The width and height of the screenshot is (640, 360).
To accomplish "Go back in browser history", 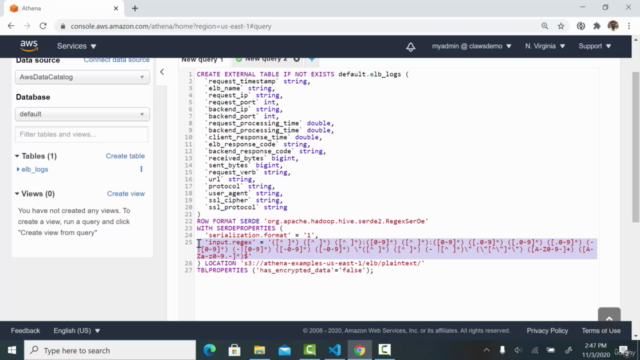I will (x=11, y=26).
